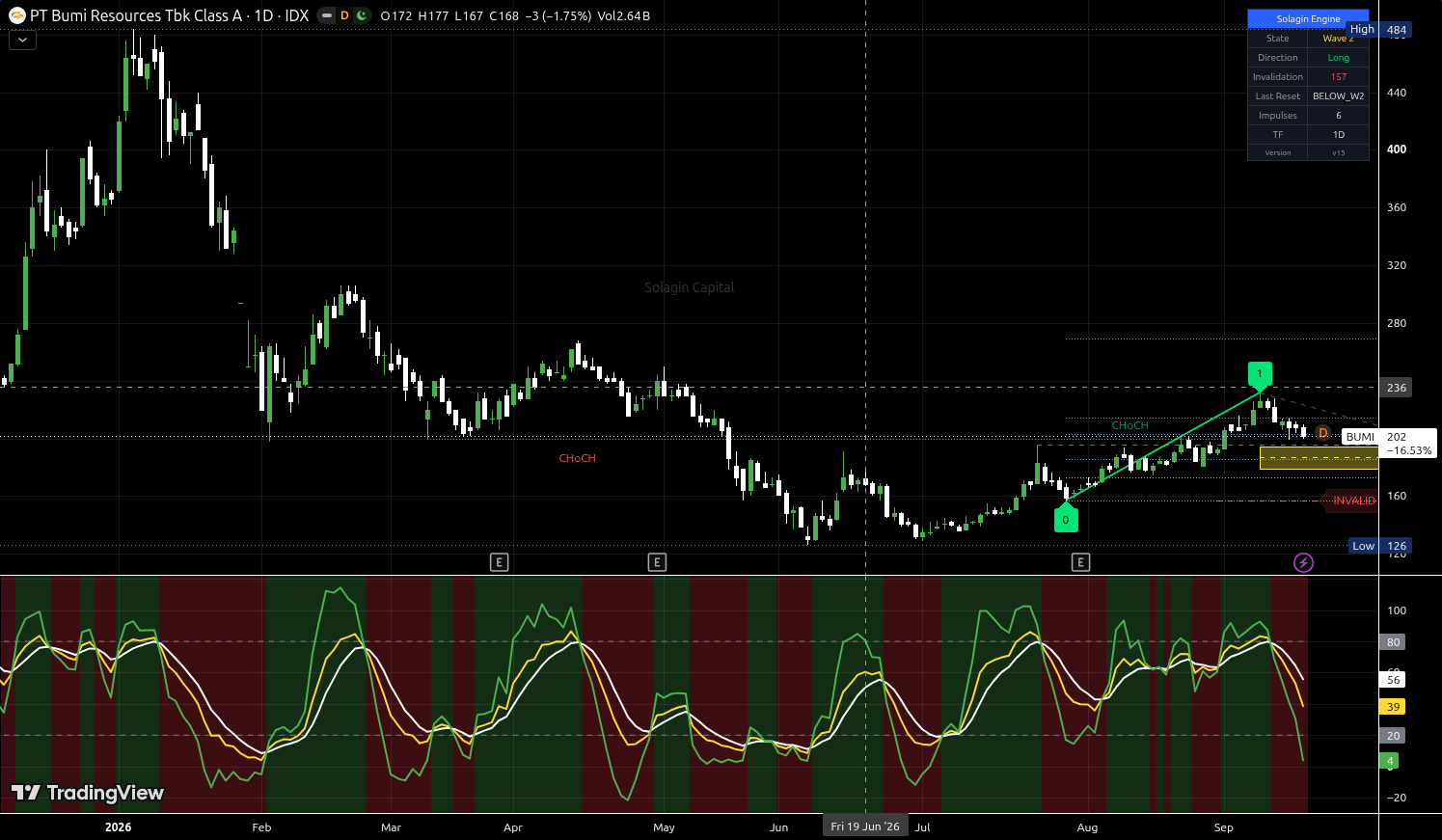Click the 236 dashed-line price label
Viewport: 1442px width, 840px height.
click(1397, 388)
